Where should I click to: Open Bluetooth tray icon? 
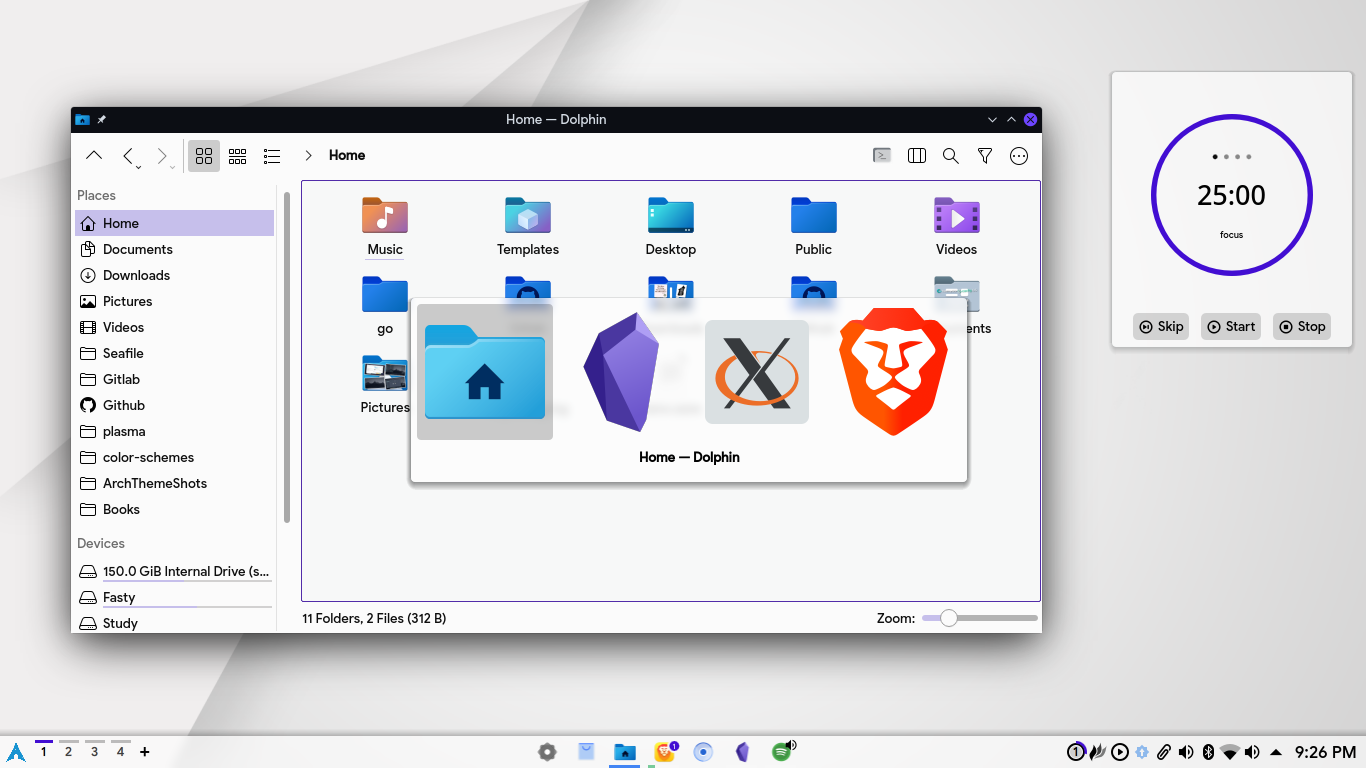click(1208, 752)
